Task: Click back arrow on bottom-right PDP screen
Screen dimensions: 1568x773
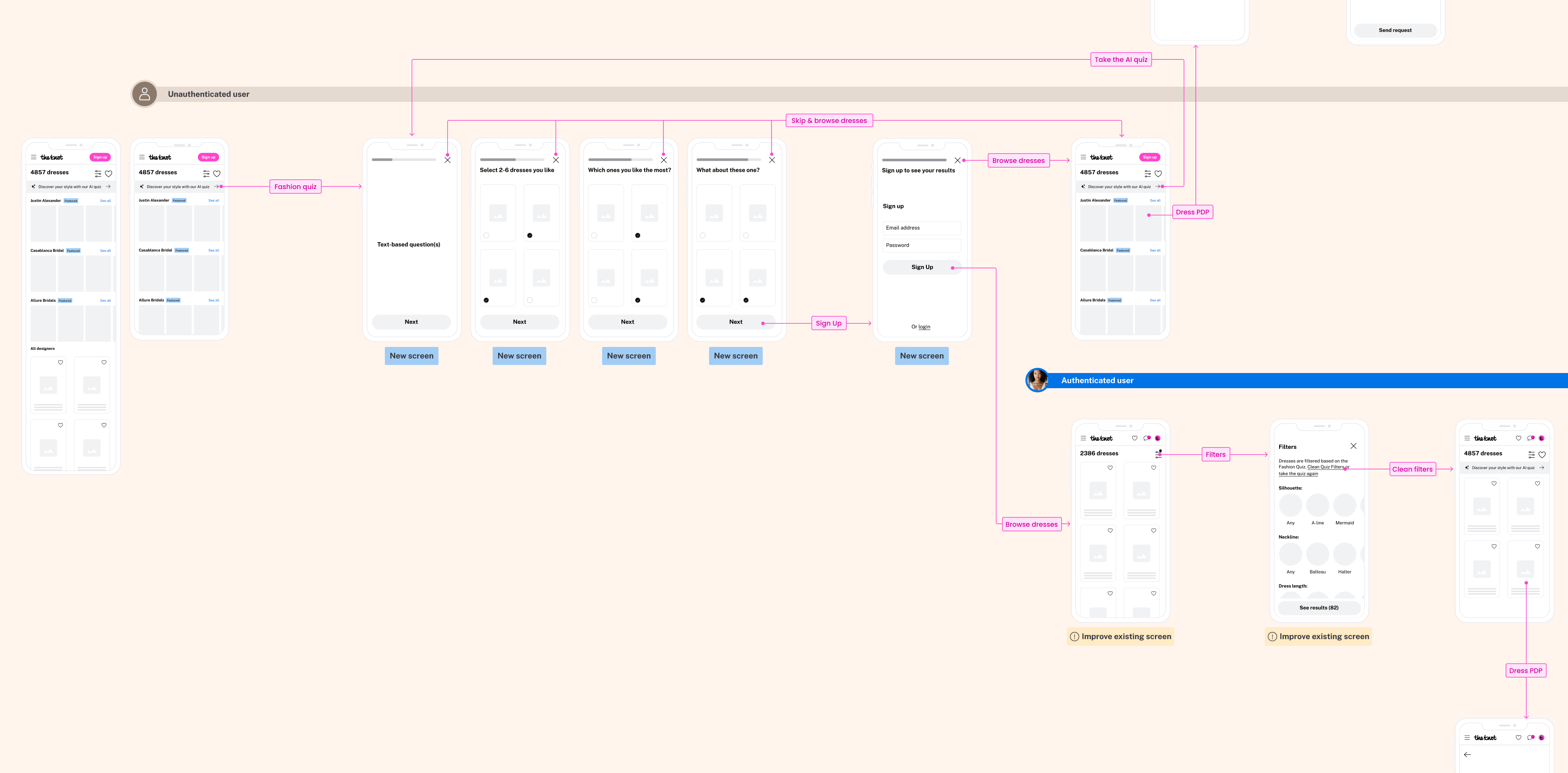Action: (1467, 755)
